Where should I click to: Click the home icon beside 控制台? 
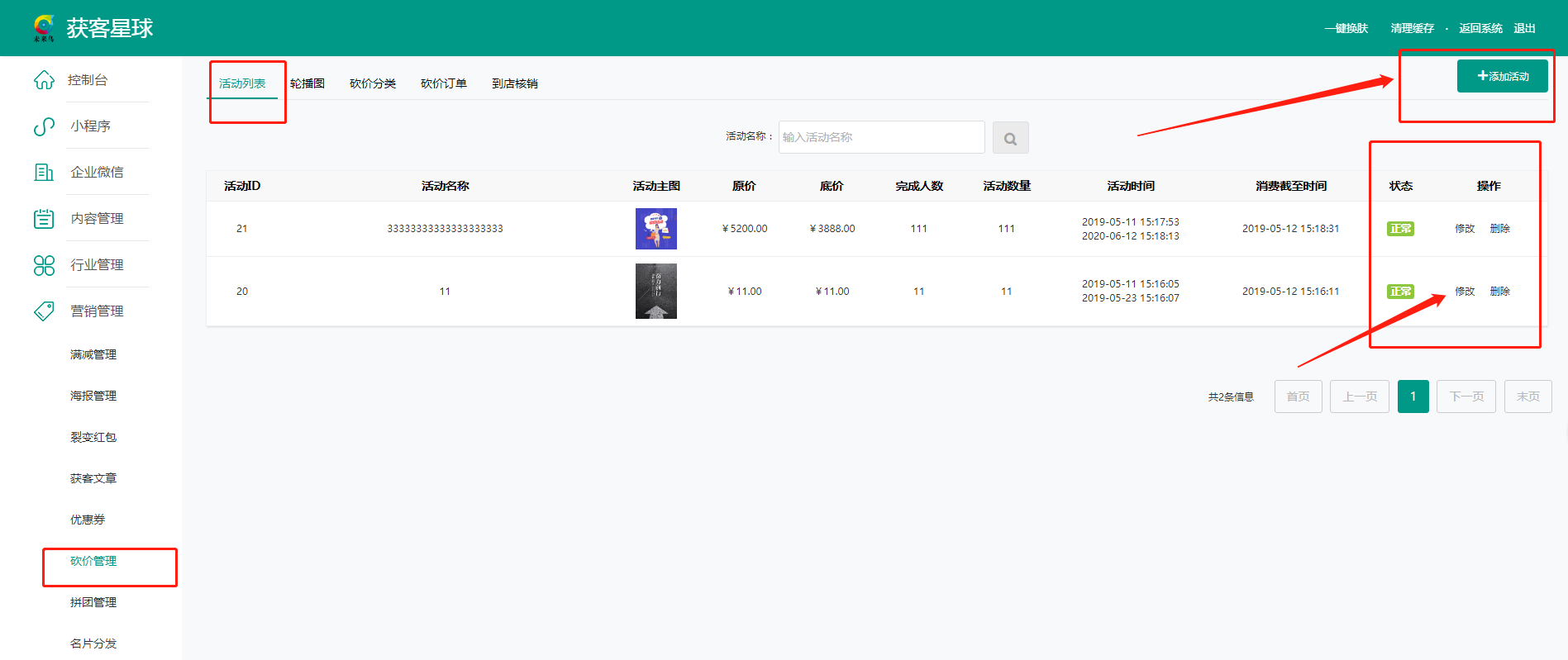click(44, 80)
